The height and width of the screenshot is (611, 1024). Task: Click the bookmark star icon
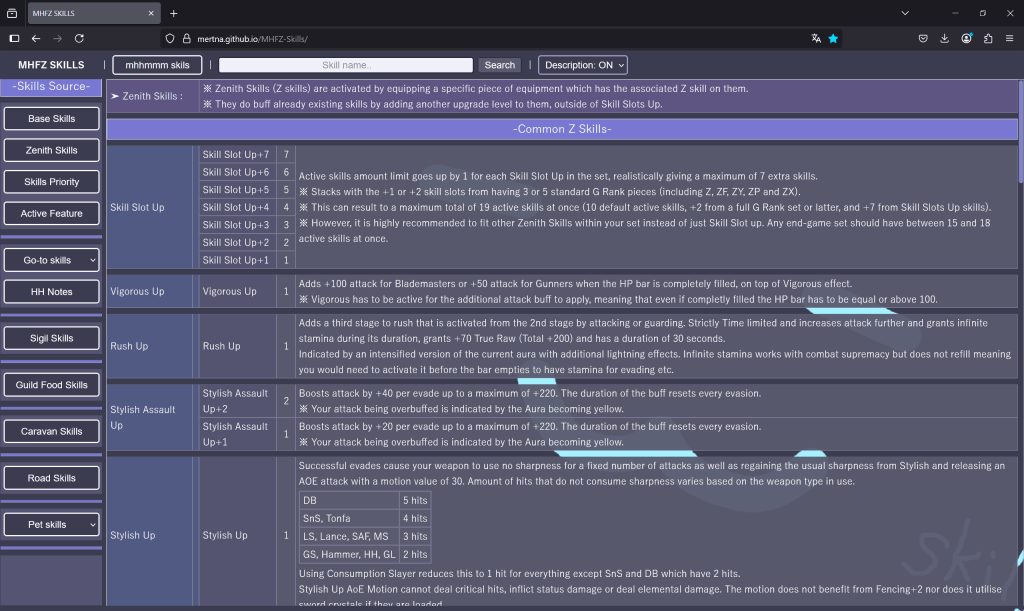[833, 38]
